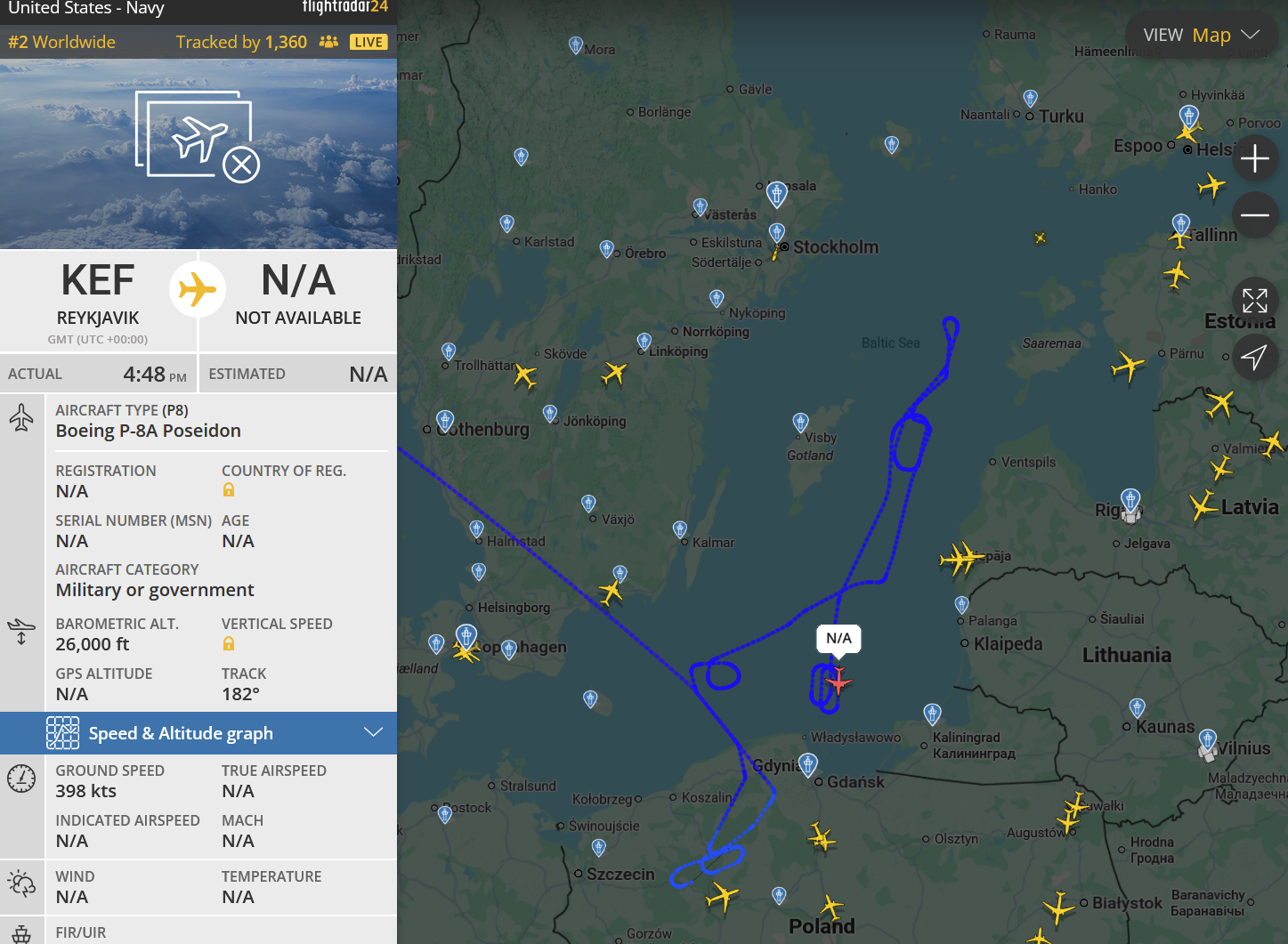Click the locate-me arrow button
Viewport: 1288px width, 944px height.
[x=1254, y=358]
